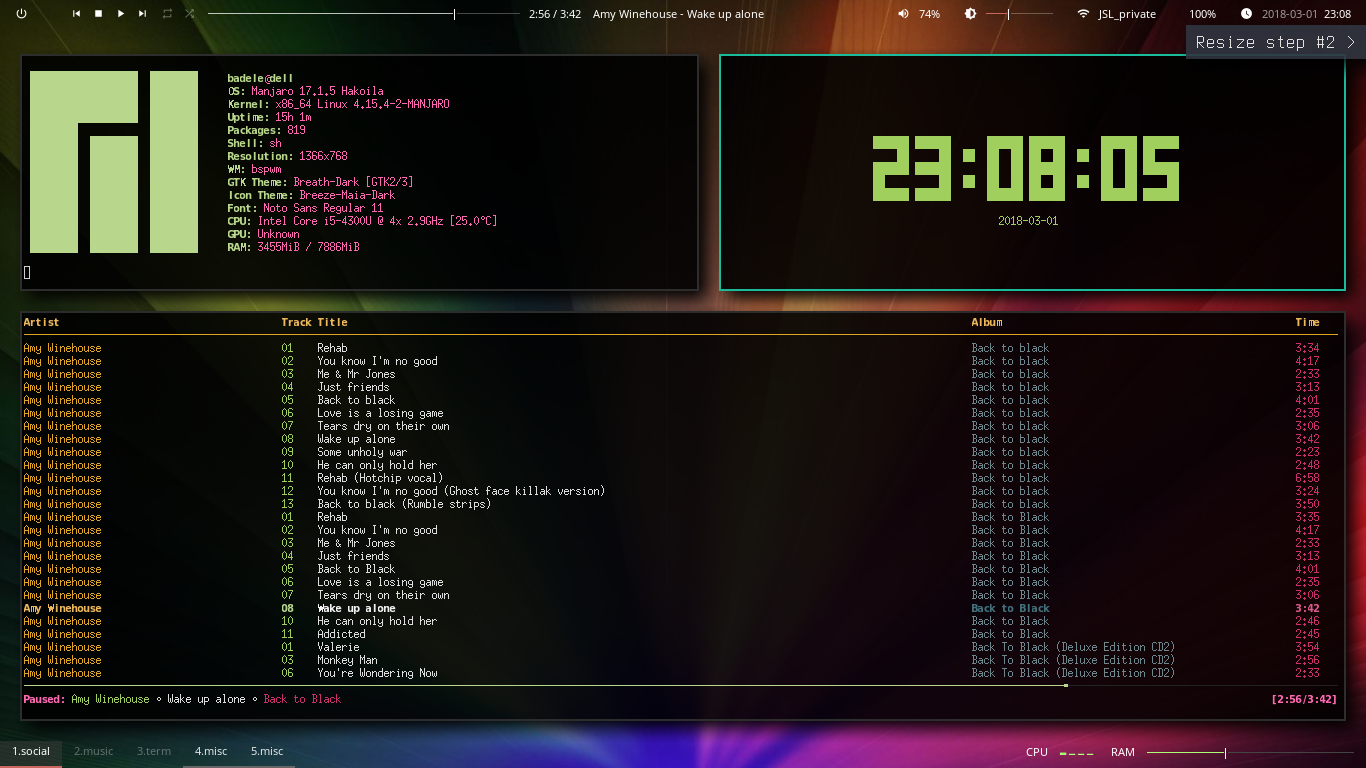Toggle shuffle mode in top bar
The image size is (1366, 768).
coord(190,14)
